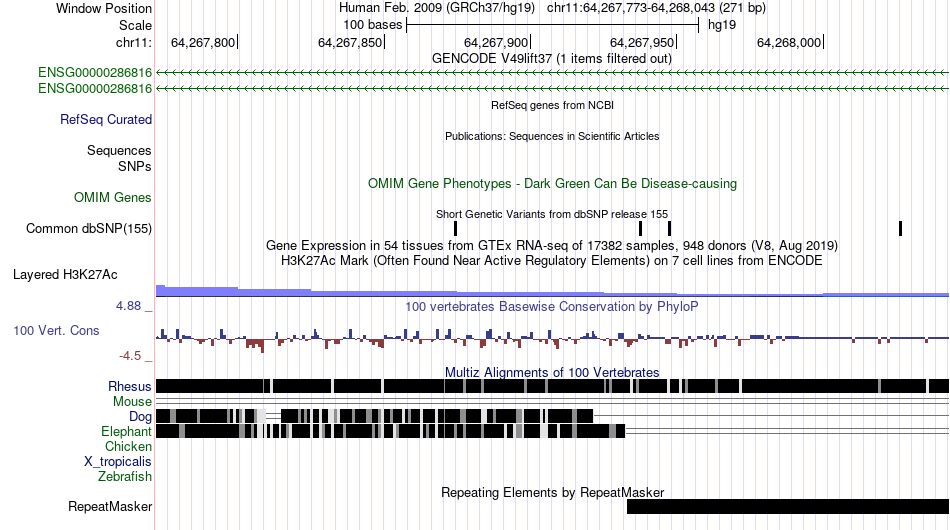Screen dimensions: 950x530
Task: Click the third dbSNP variant marker
Action: (669, 228)
